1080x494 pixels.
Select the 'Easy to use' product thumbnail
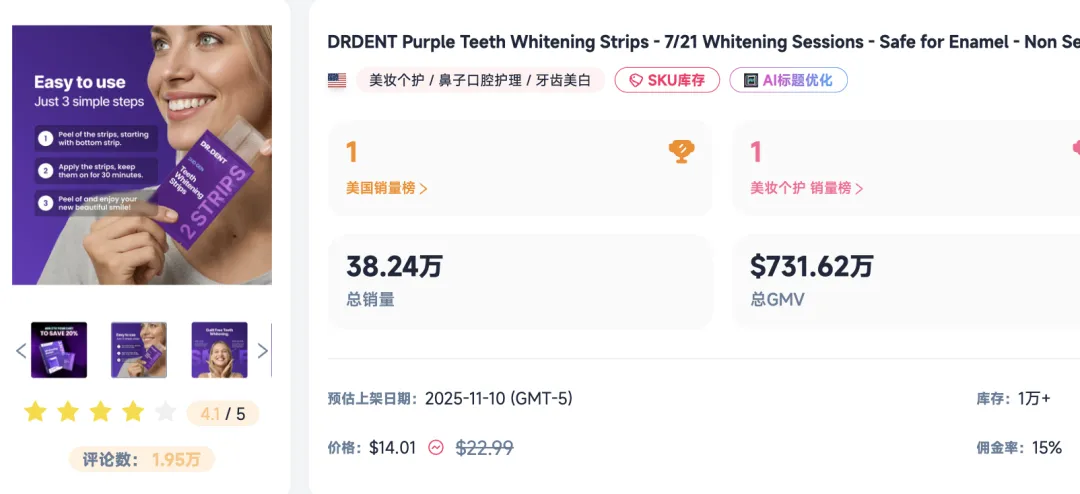coord(139,350)
